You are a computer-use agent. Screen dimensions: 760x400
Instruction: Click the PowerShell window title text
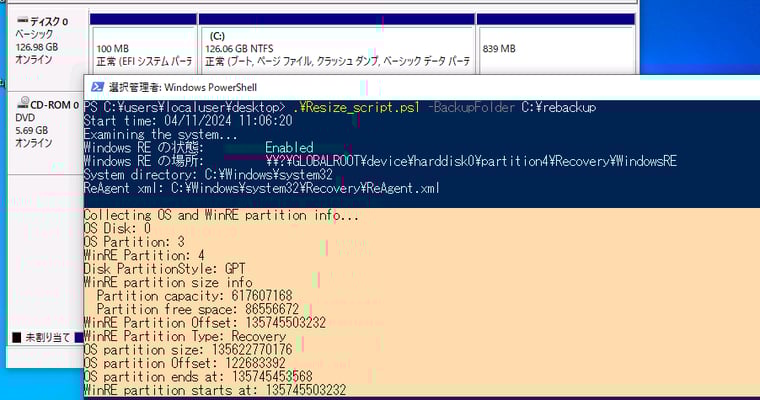pos(183,87)
